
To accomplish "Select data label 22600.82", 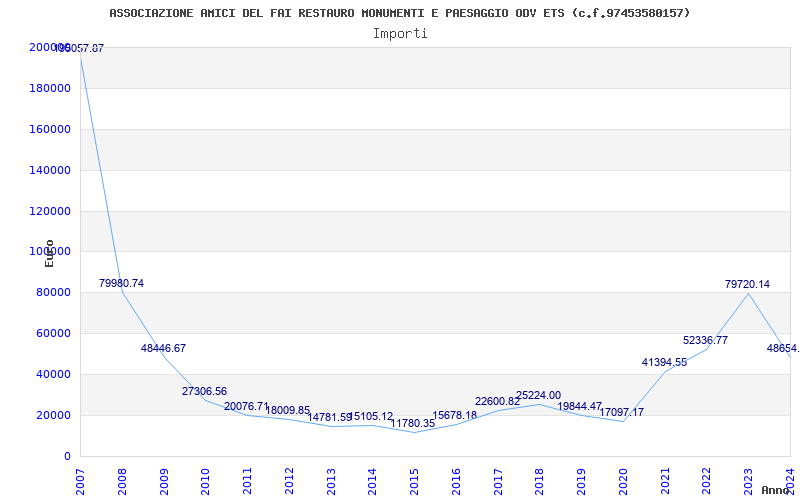I will click(x=497, y=402).
